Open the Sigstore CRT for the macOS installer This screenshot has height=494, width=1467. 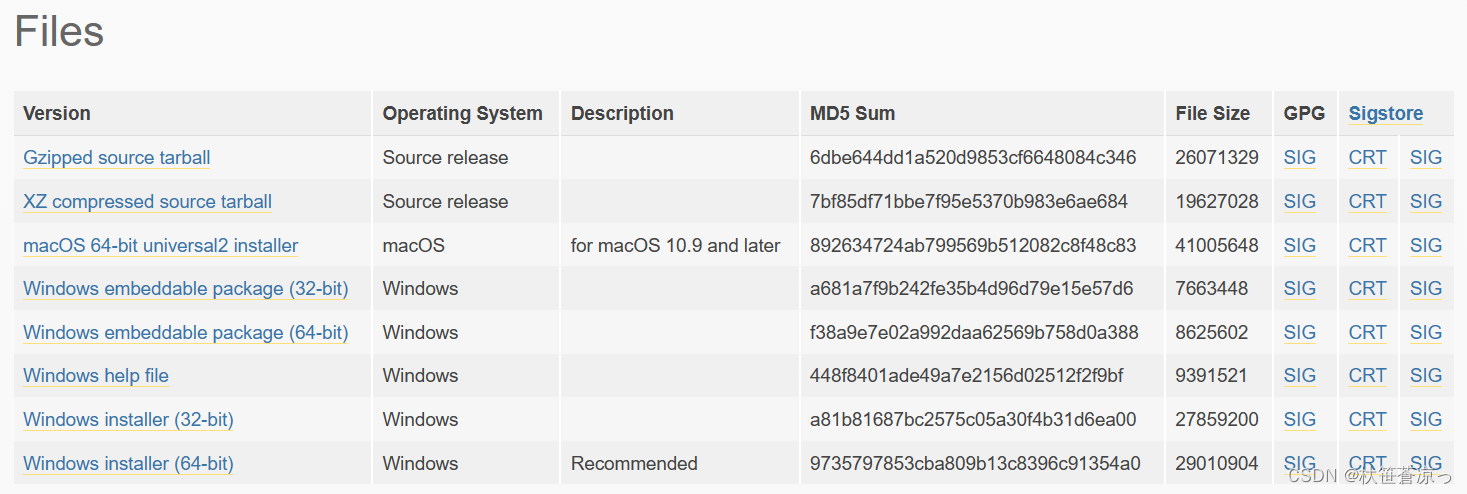[1368, 245]
